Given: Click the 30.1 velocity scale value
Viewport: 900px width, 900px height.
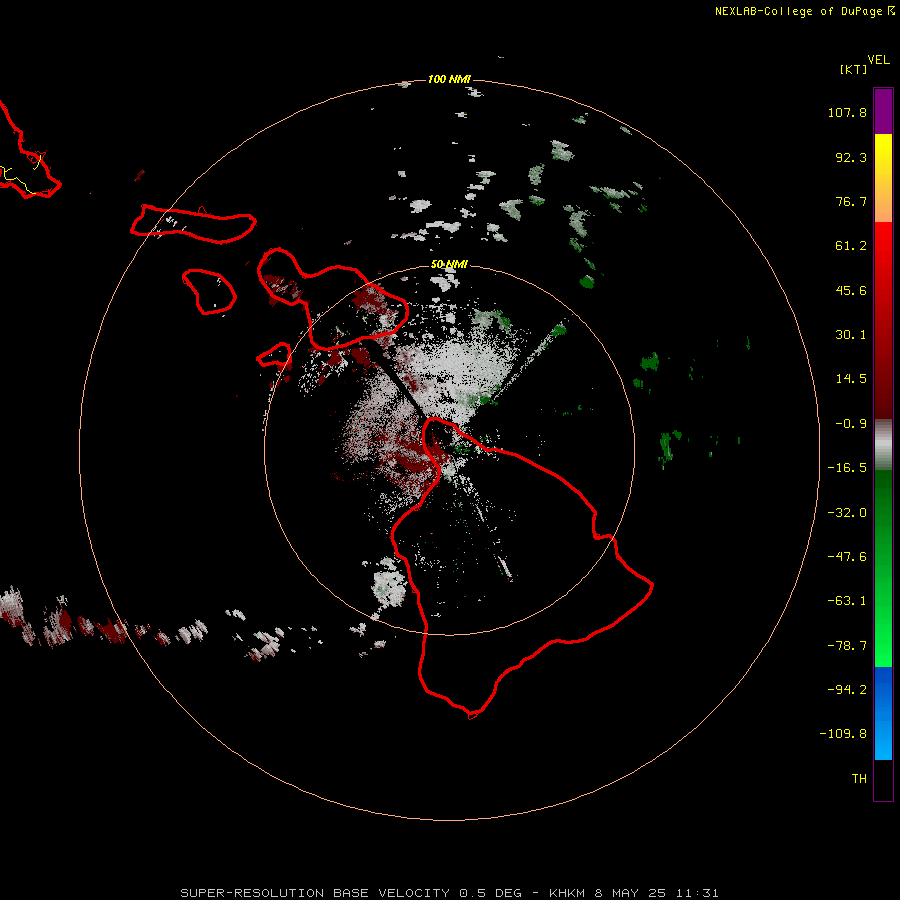Looking at the screenshot, I should point(851,335).
